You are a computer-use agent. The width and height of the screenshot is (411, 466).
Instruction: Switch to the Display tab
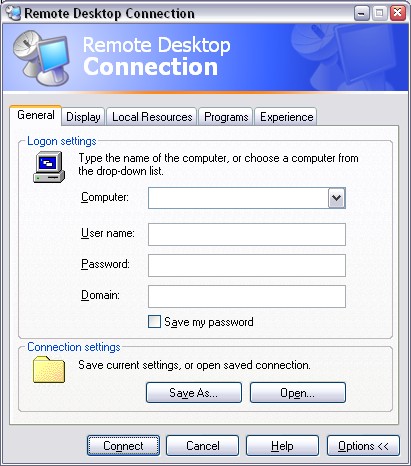click(83, 117)
